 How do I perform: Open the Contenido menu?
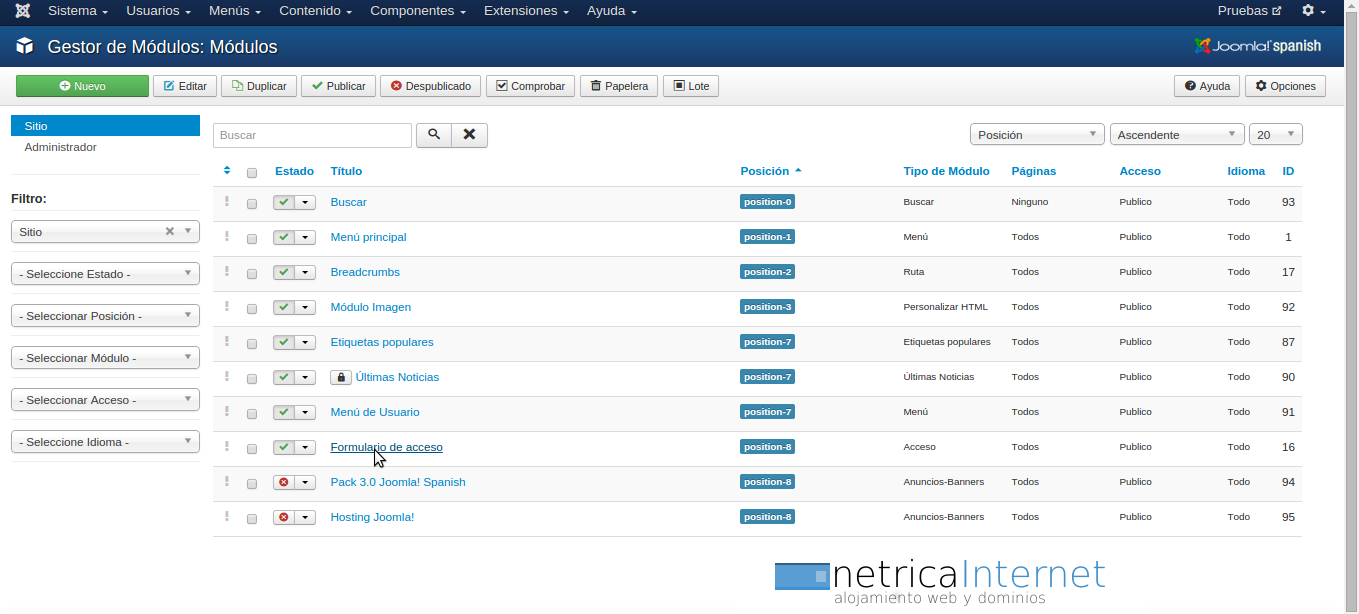coord(315,11)
